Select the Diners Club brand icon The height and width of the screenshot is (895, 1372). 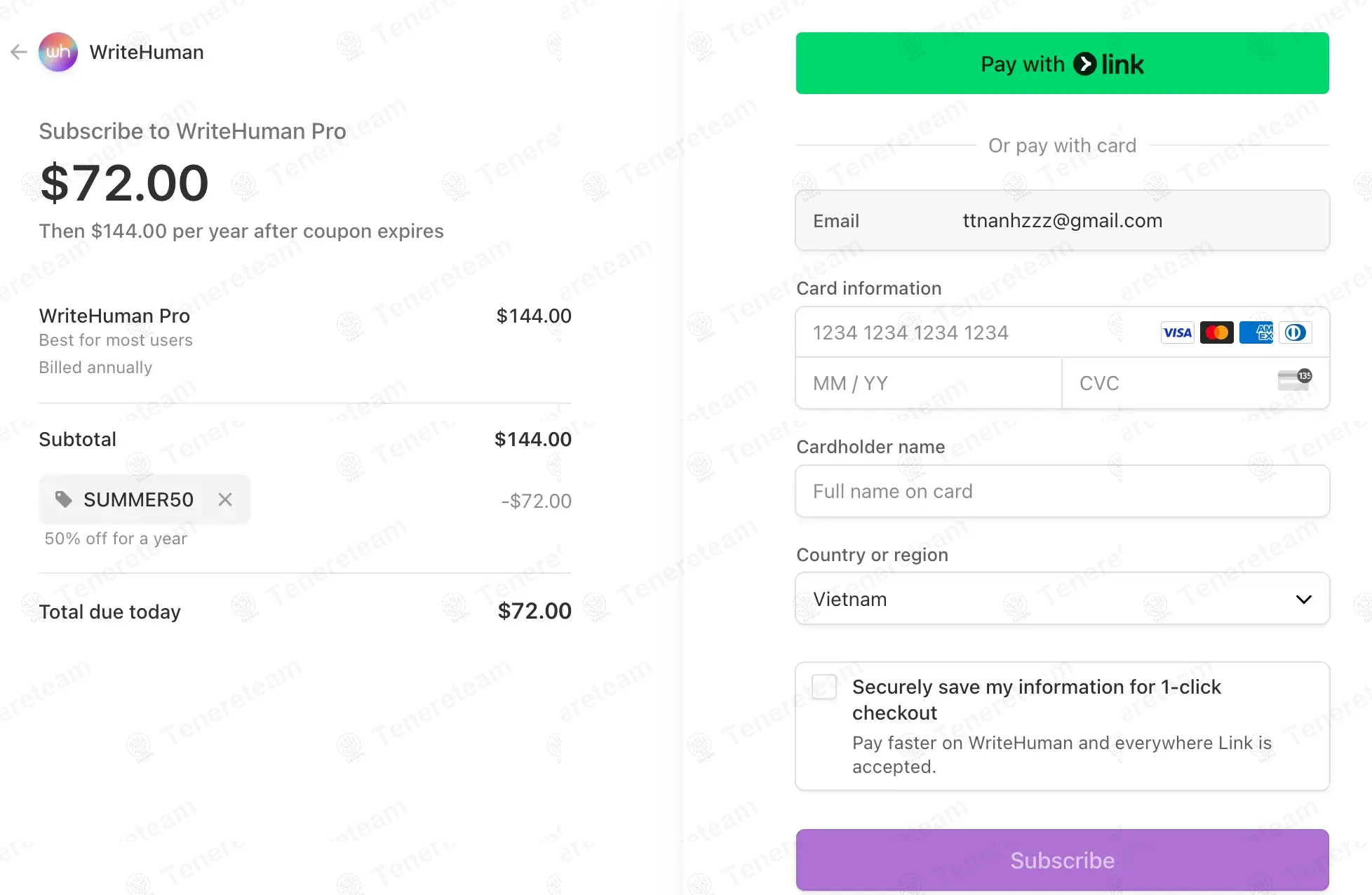point(1296,332)
